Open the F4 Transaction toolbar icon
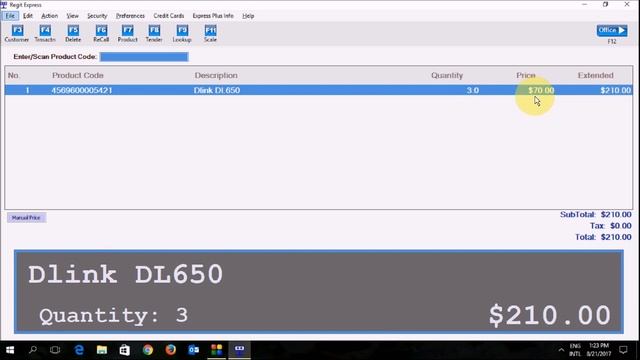Viewport: 640px width, 360px height. (x=45, y=33)
